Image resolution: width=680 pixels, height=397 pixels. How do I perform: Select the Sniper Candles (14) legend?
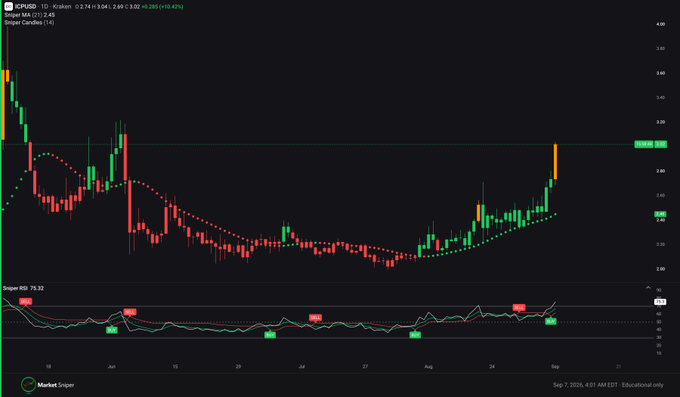[x=29, y=22]
